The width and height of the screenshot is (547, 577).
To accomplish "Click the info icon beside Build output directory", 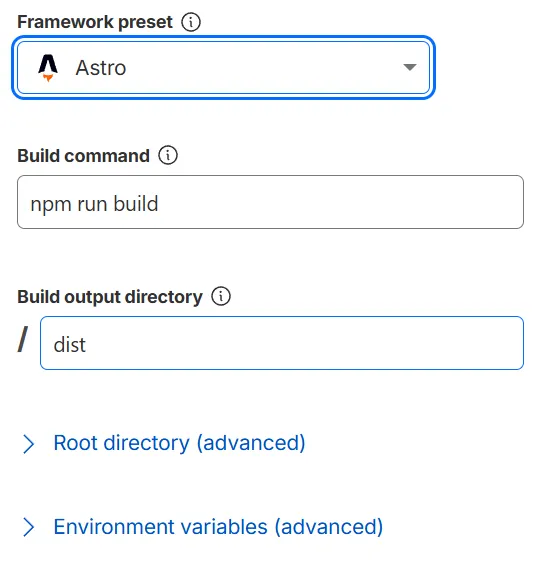I will coord(221,296).
